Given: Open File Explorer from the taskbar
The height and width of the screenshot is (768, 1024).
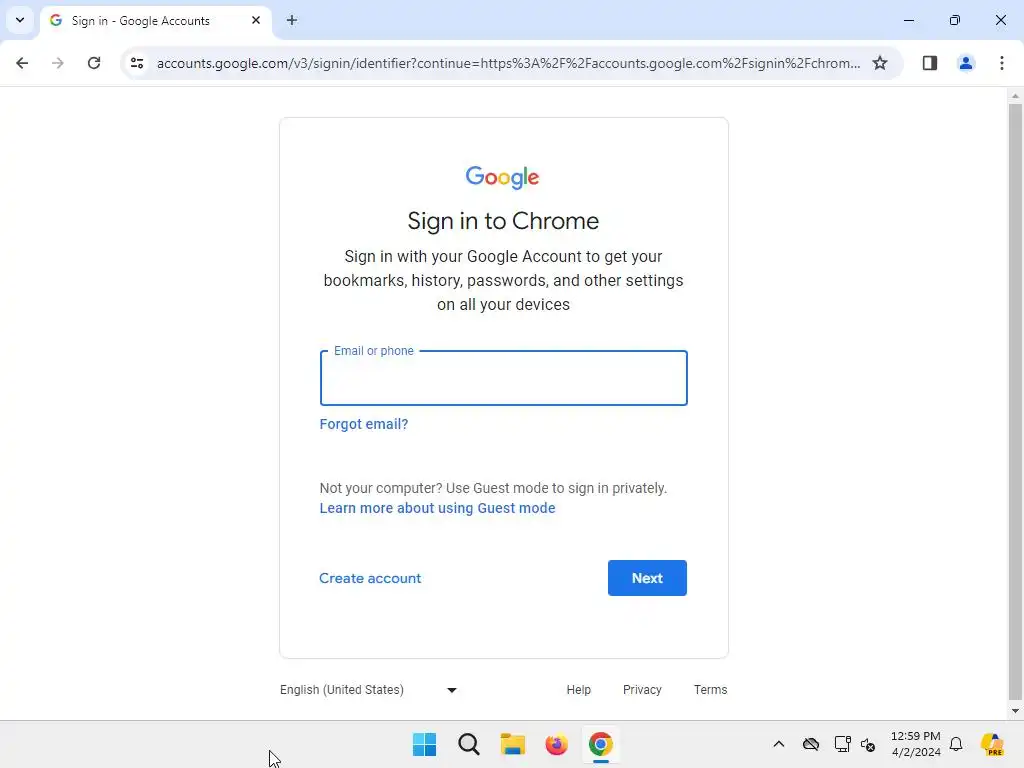Looking at the screenshot, I should 513,744.
